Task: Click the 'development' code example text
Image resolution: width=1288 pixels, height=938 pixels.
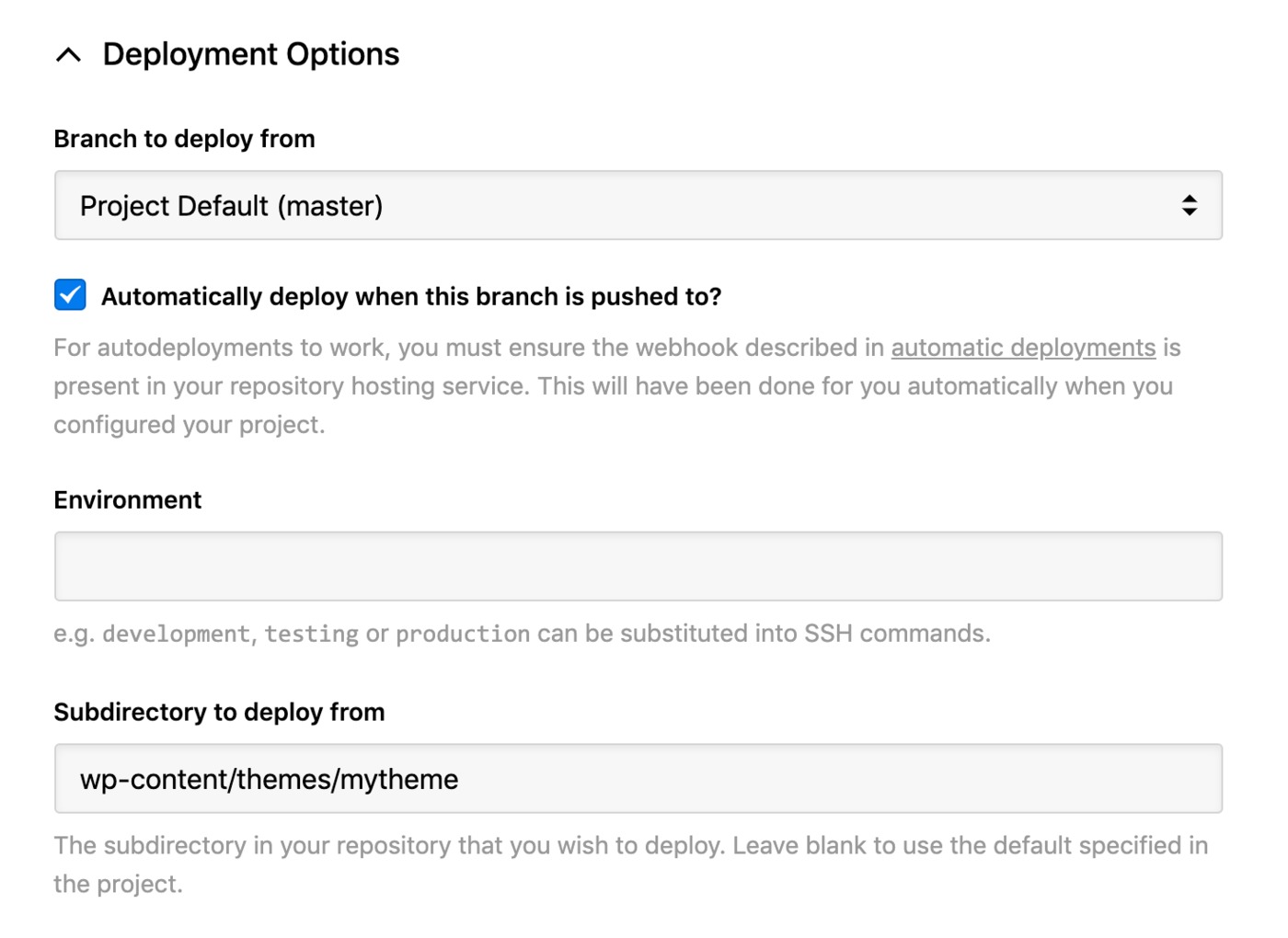Action: click(176, 634)
